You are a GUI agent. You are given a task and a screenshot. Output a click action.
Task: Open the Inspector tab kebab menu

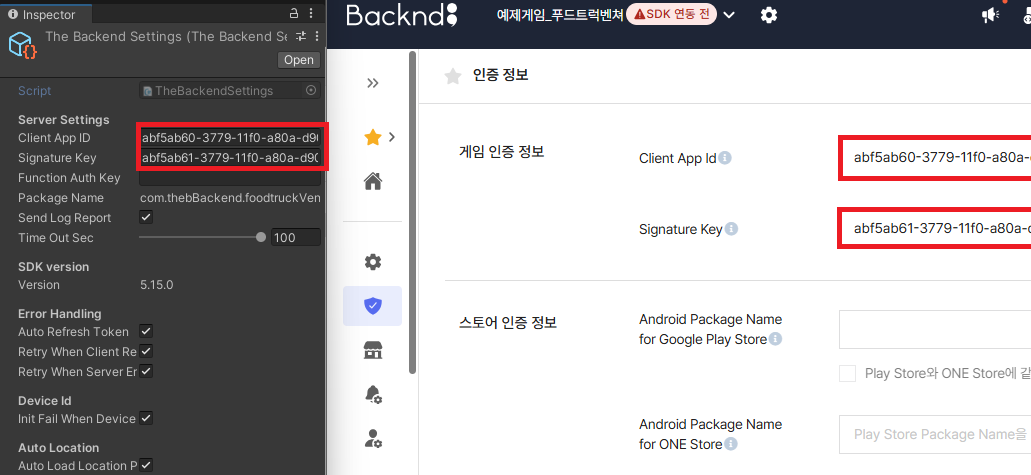click(311, 13)
